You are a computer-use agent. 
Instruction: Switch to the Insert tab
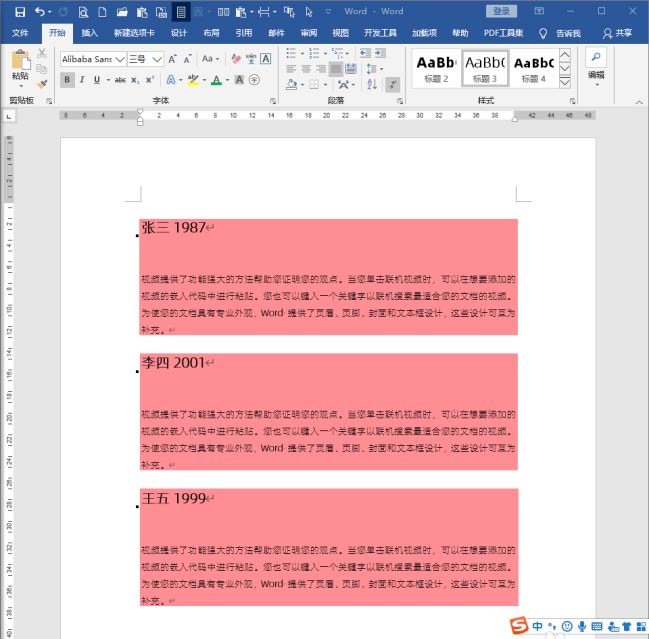pyautogui.click(x=89, y=33)
